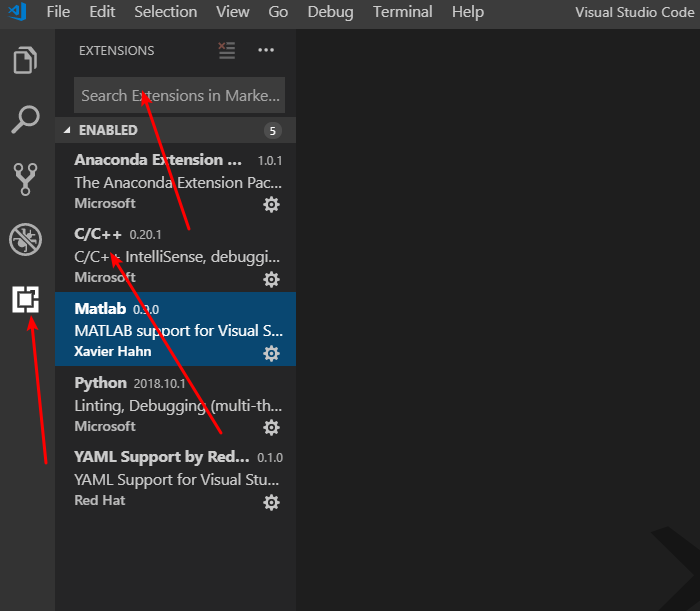The width and height of the screenshot is (700, 611).
Task: Select the Python extension entry
Action: click(175, 403)
